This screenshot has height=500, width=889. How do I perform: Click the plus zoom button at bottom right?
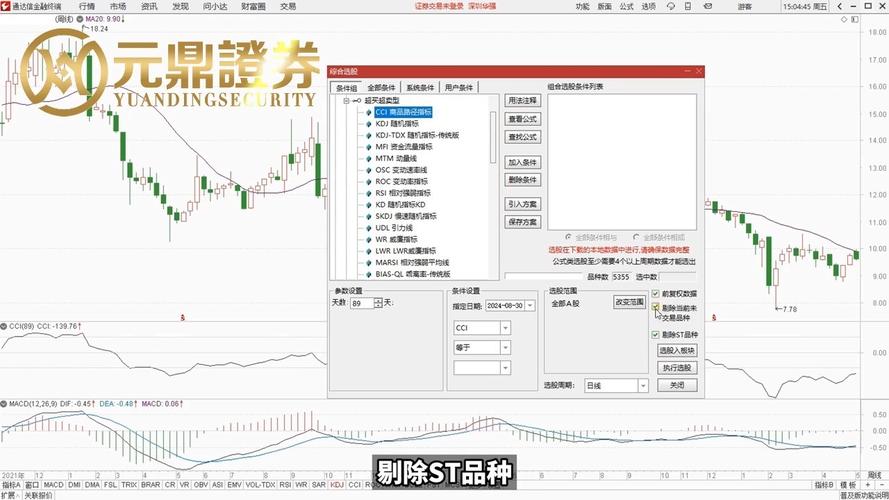pyautogui.click(x=868, y=485)
